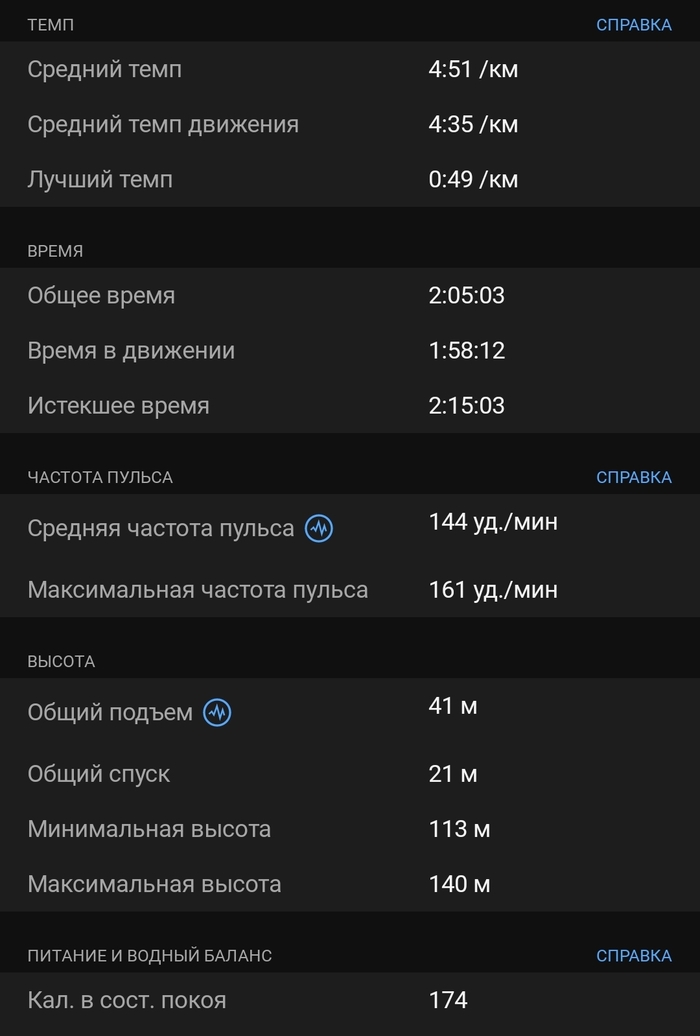The width and height of the screenshot is (700, 1036).
Task: Tap the pulse icon beside Общий подъем
Action: tap(217, 713)
